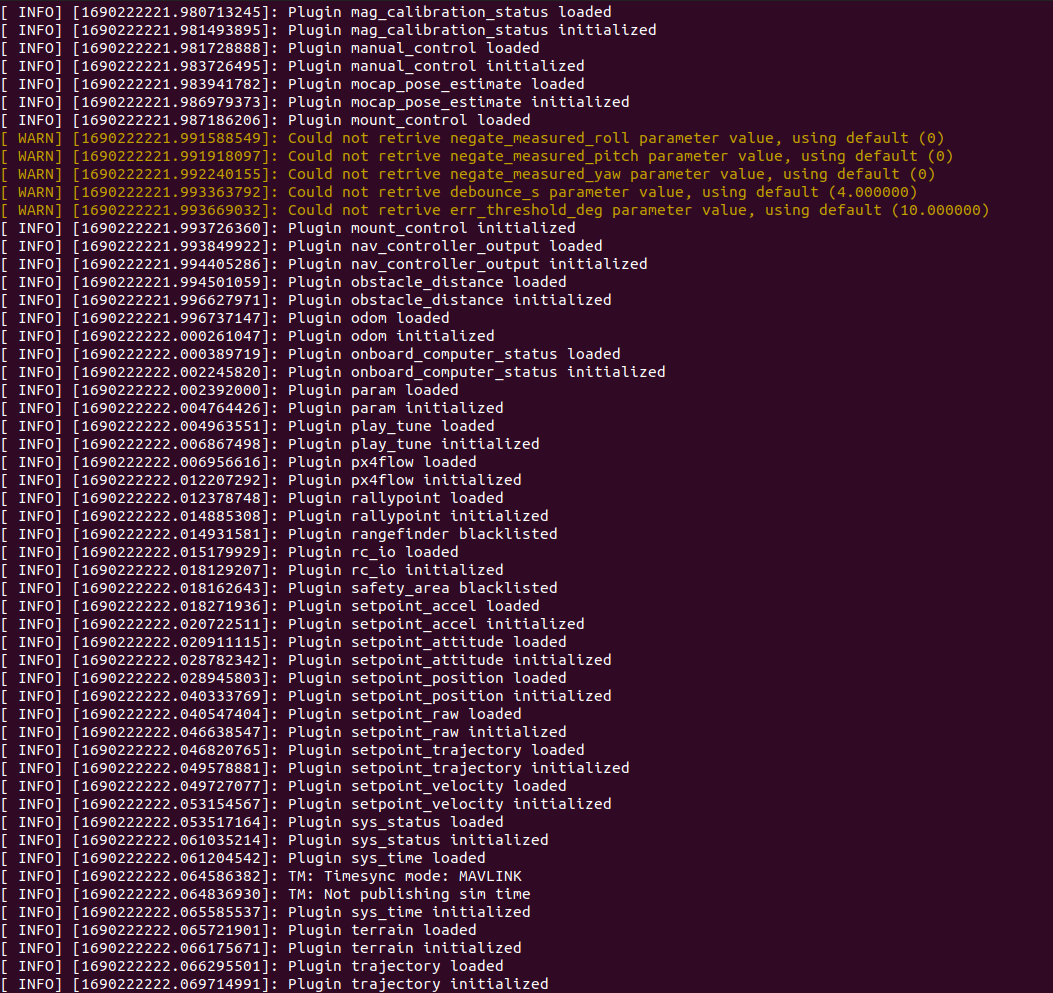Click the 'Plugin px4flow loaded' entry
1053x993 pixels.
click(382, 462)
